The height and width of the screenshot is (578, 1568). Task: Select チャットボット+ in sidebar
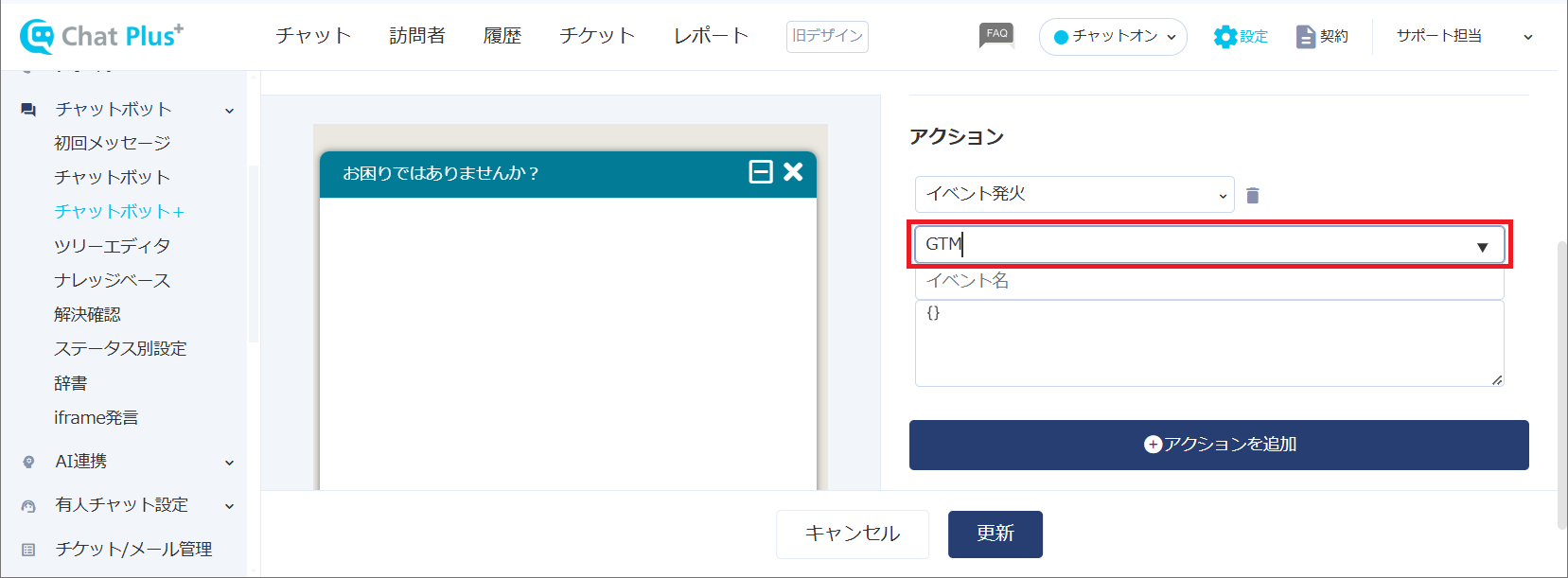(x=119, y=211)
